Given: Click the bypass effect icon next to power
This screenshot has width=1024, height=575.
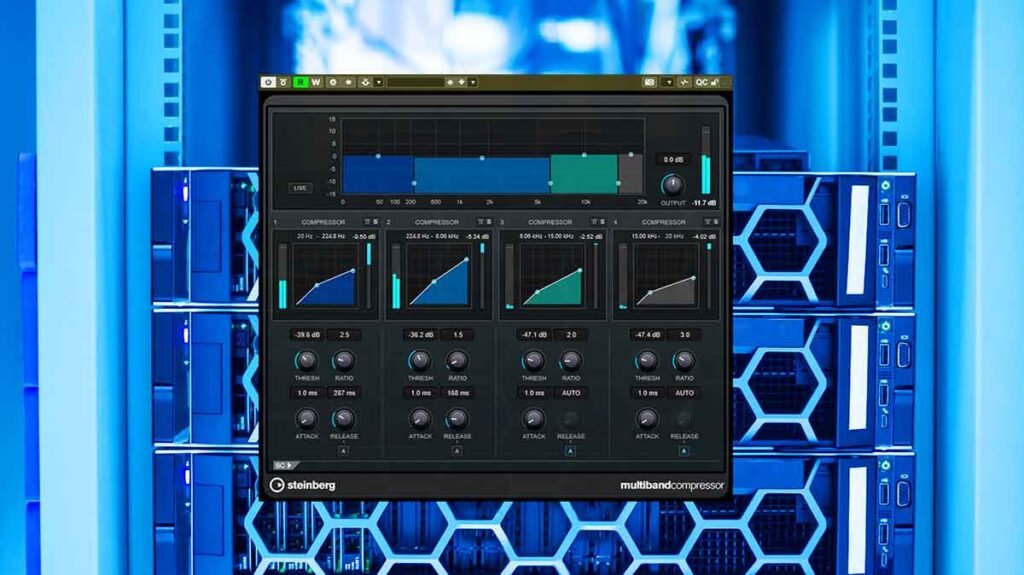Looking at the screenshot, I should [x=284, y=82].
